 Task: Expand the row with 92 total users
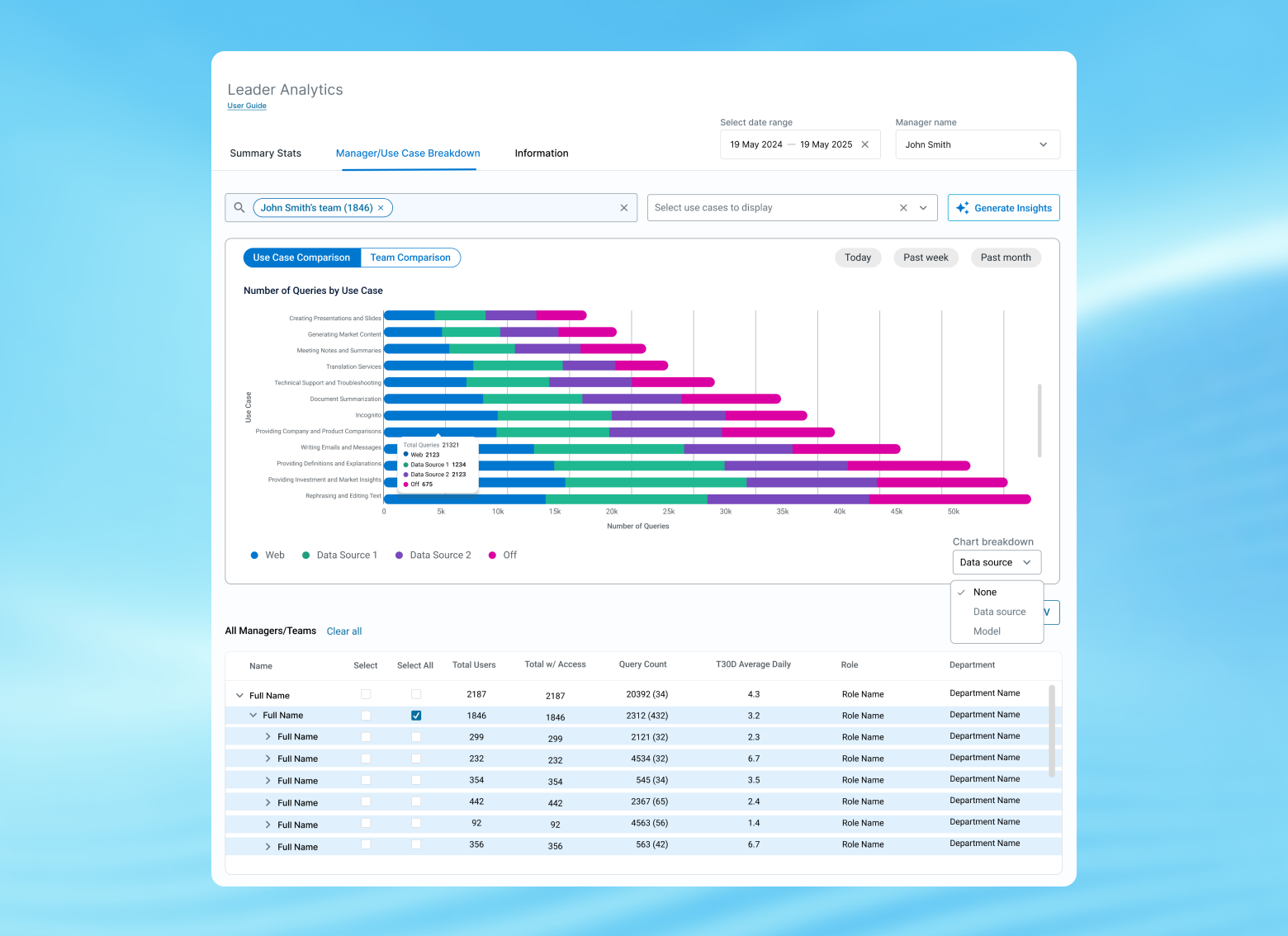click(x=268, y=825)
